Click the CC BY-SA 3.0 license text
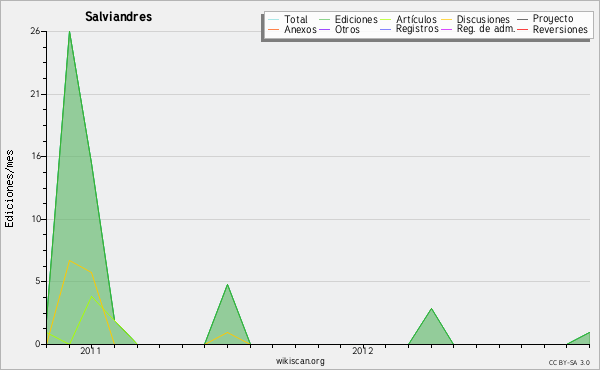This screenshot has height=370, width=600. coord(569,363)
